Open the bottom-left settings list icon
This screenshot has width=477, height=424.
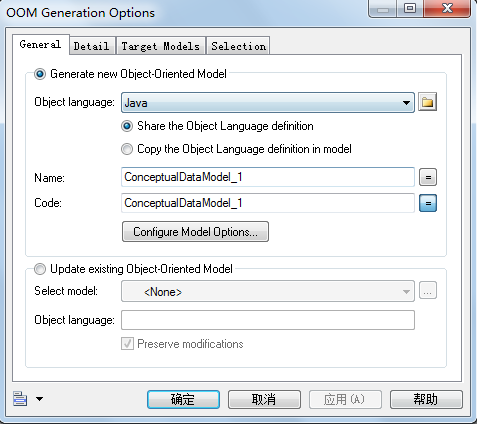[x=20, y=399]
